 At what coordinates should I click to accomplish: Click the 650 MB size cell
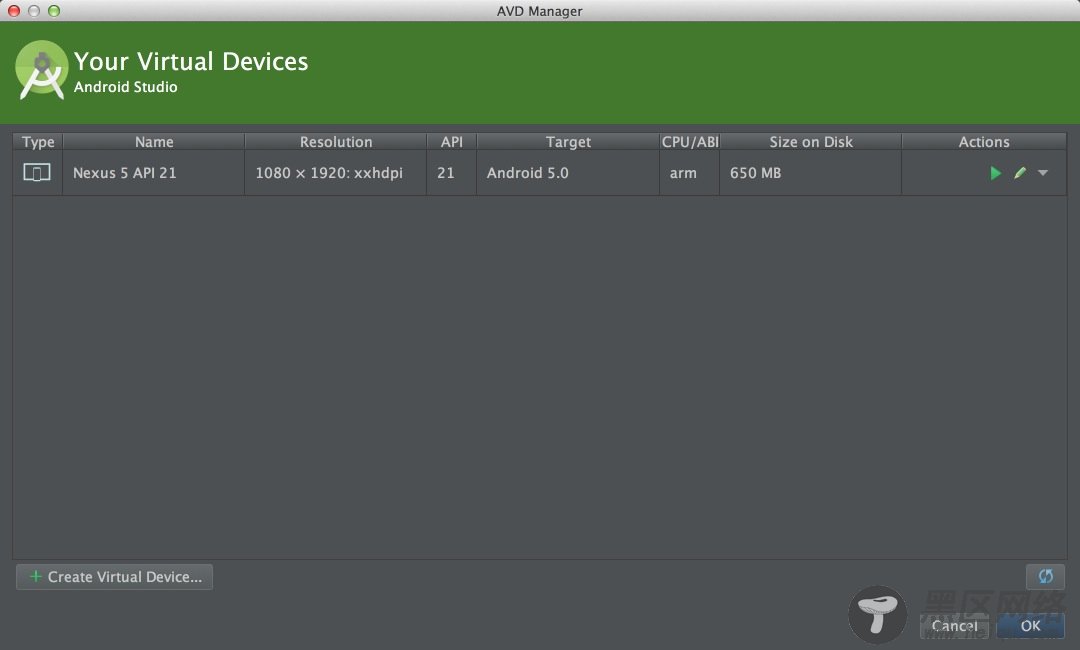click(811, 173)
